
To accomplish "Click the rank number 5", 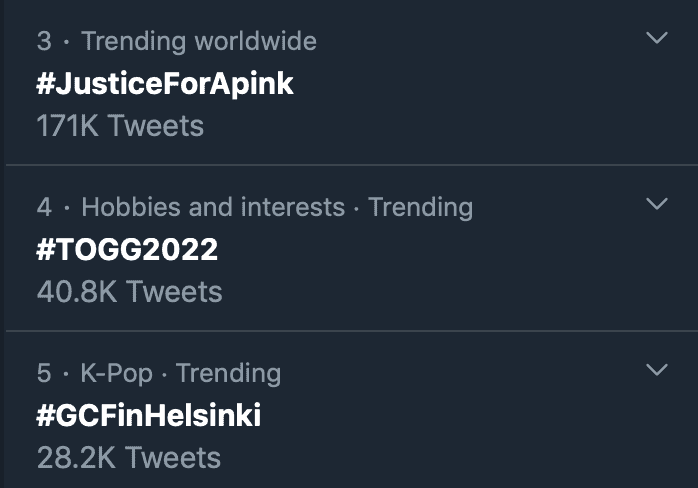I will [44, 373].
